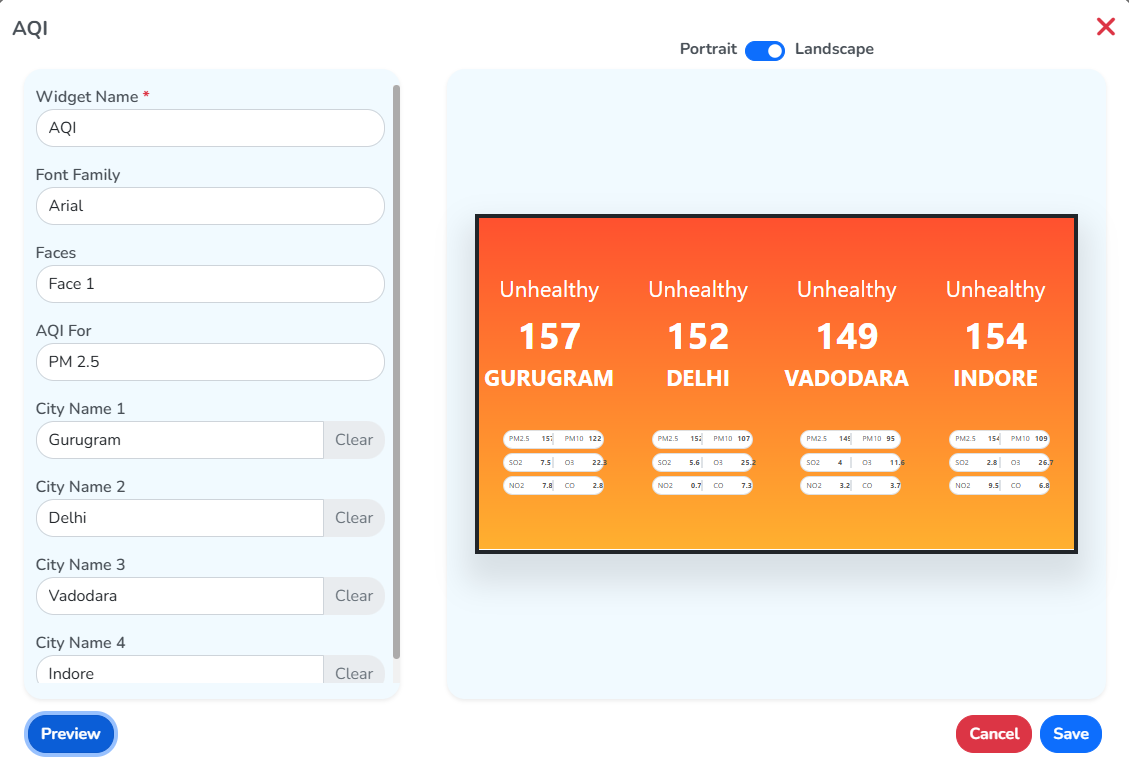This screenshot has height=762, width=1129.
Task: Click the City Name 1 field Gurugram
Action: point(180,440)
